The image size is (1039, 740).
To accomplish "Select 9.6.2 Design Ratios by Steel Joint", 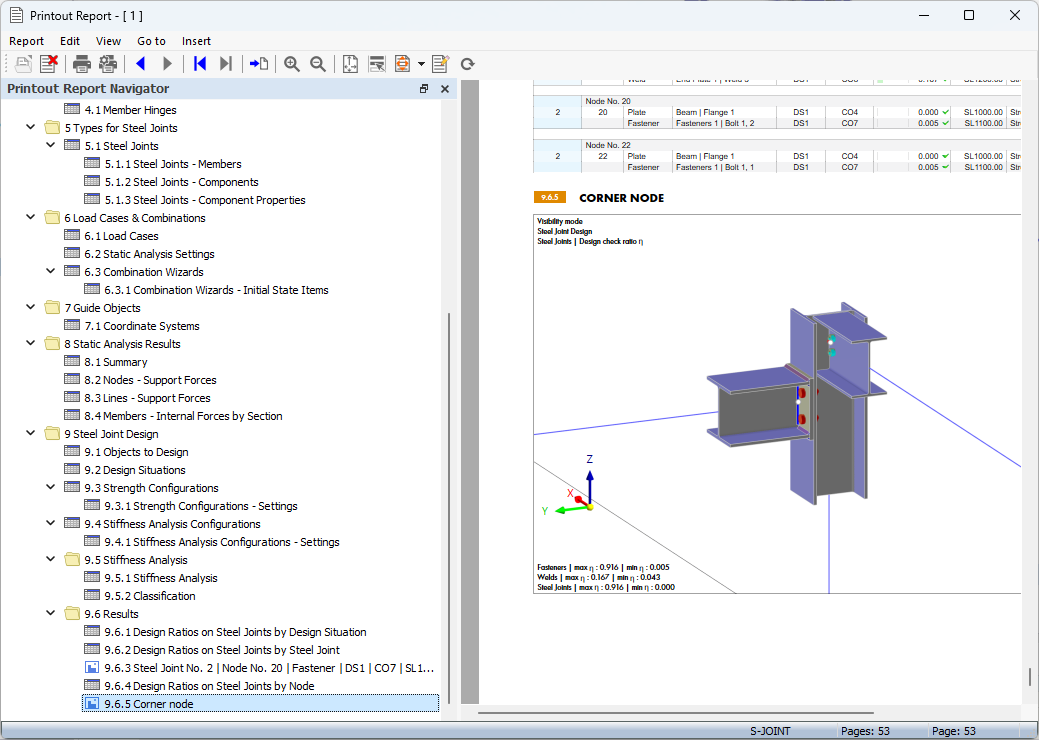I will tap(221, 650).
